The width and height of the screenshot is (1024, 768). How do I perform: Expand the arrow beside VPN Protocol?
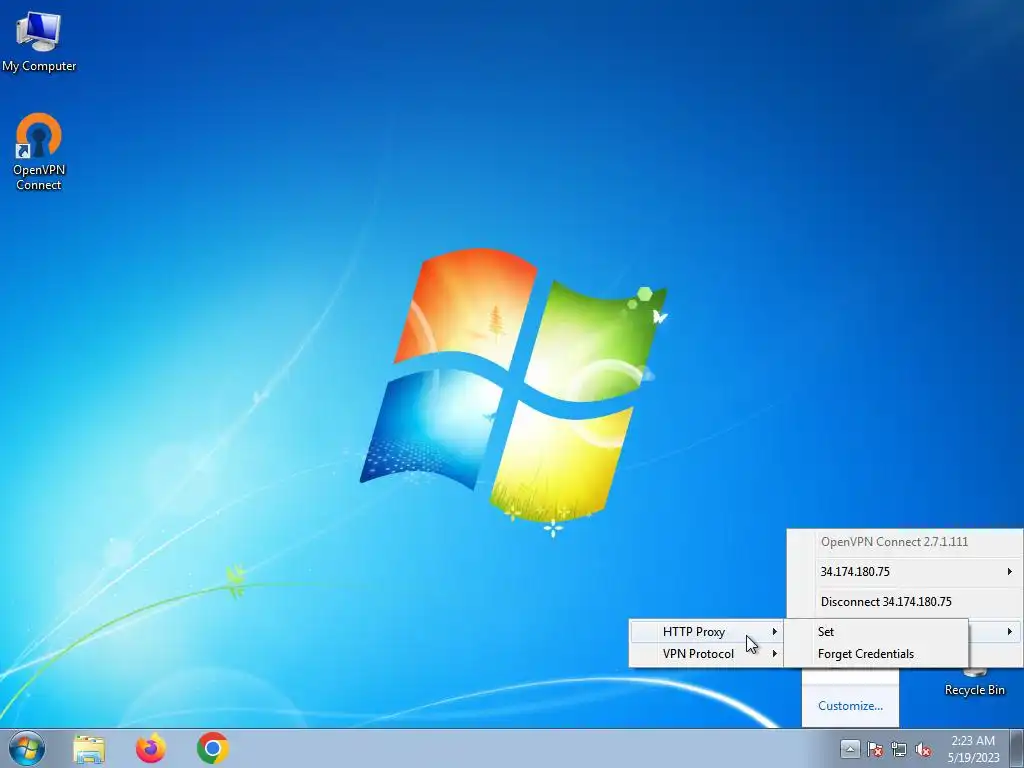point(775,654)
